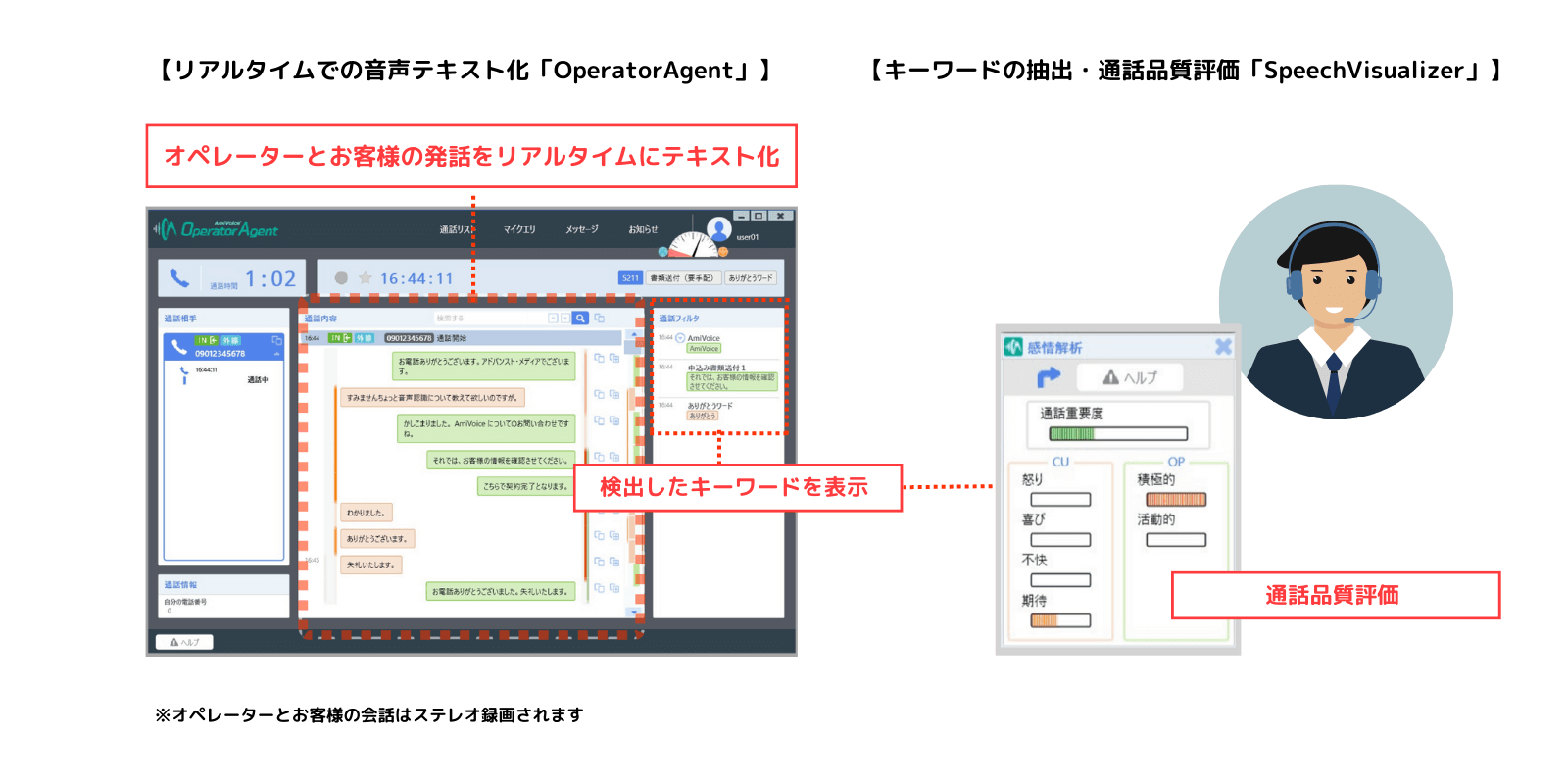
Task: Click the 喜び emotion bar
Action: [1060, 540]
